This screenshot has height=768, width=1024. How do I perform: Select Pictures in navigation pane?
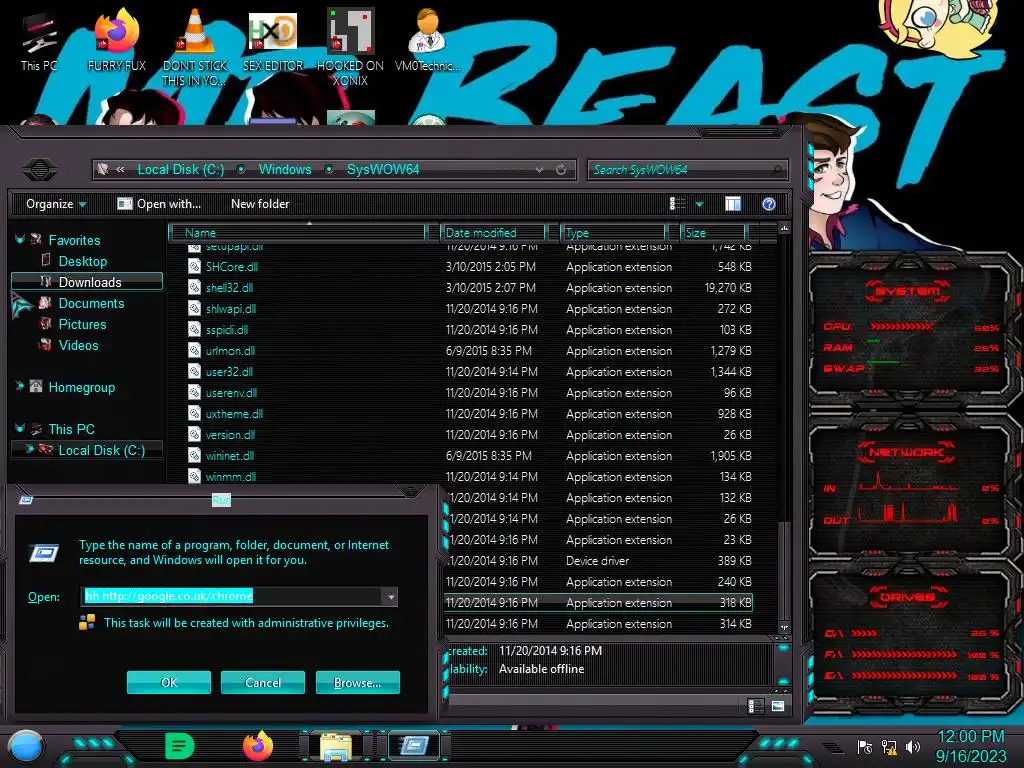click(x=82, y=324)
